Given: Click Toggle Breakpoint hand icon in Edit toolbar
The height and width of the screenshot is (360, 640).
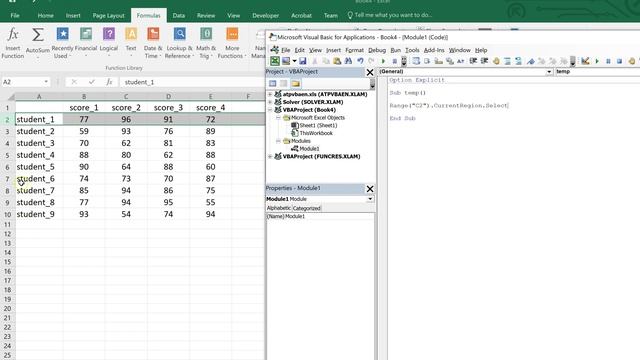Looking at the screenshot, I should click(496, 61).
